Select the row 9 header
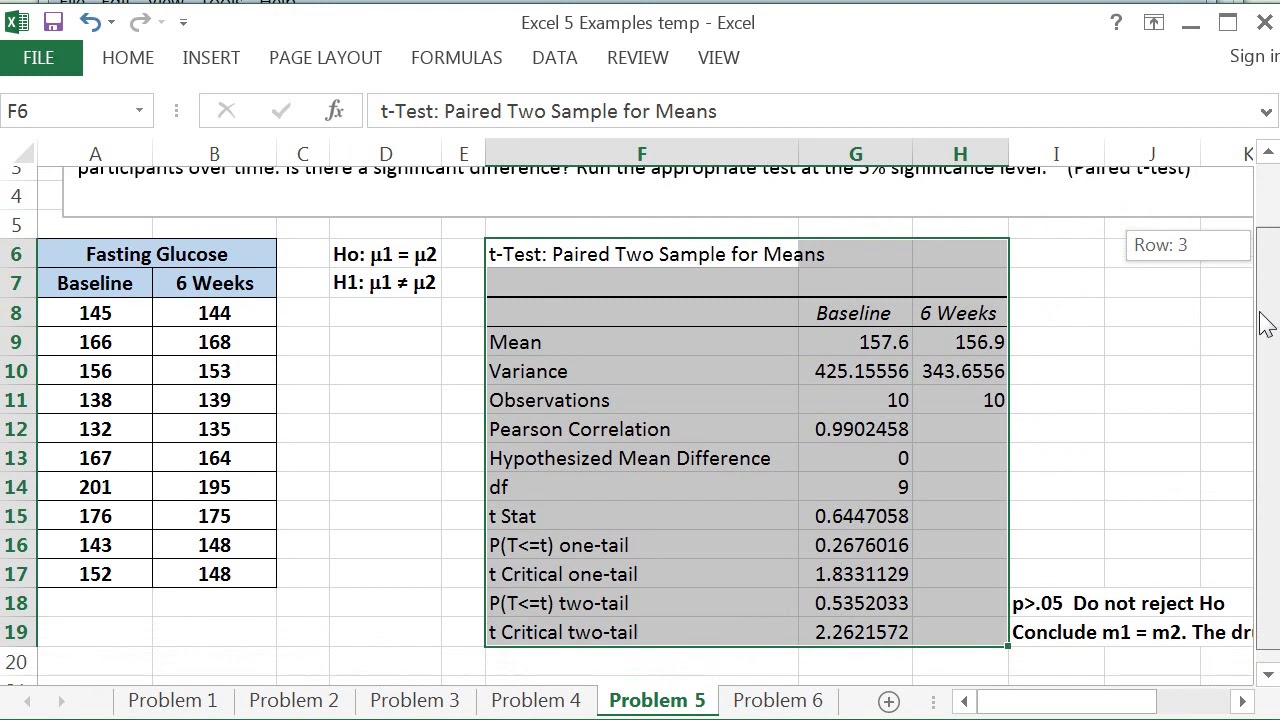1280x720 pixels. pos(17,342)
